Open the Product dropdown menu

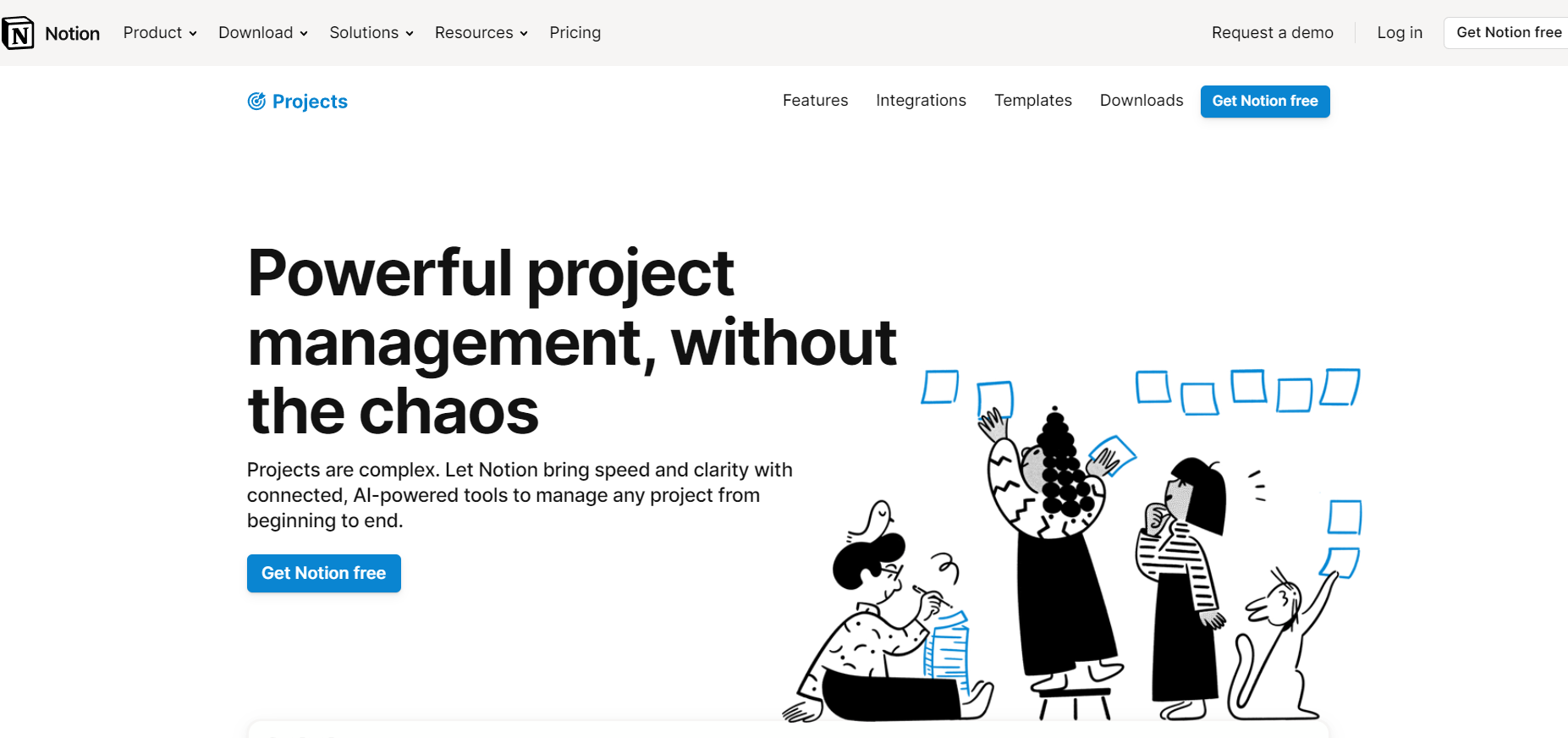click(160, 33)
